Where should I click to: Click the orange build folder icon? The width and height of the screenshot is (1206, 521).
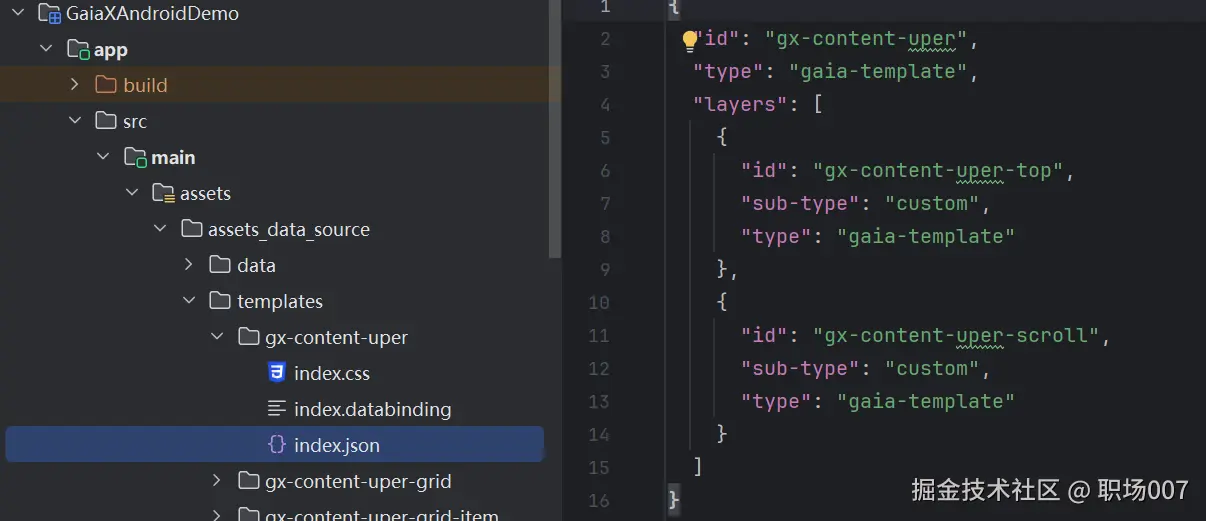(106, 85)
